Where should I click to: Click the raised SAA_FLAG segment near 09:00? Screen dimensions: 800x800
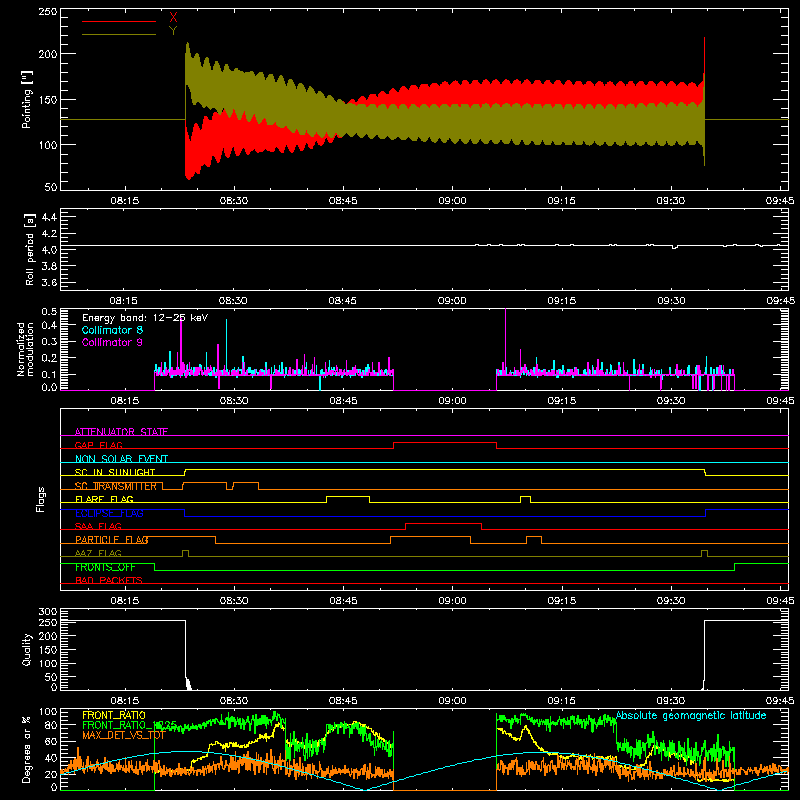point(443,523)
